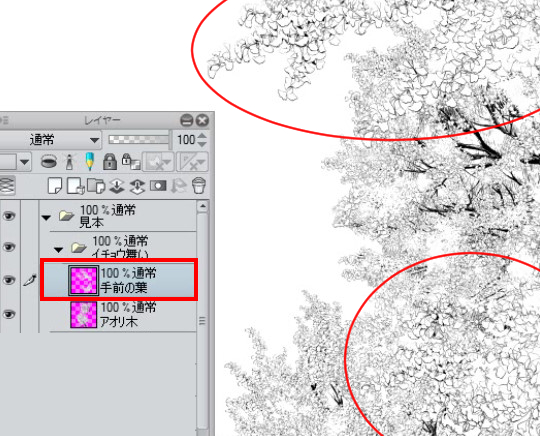Collapse the 見本 layer folder

(46, 217)
